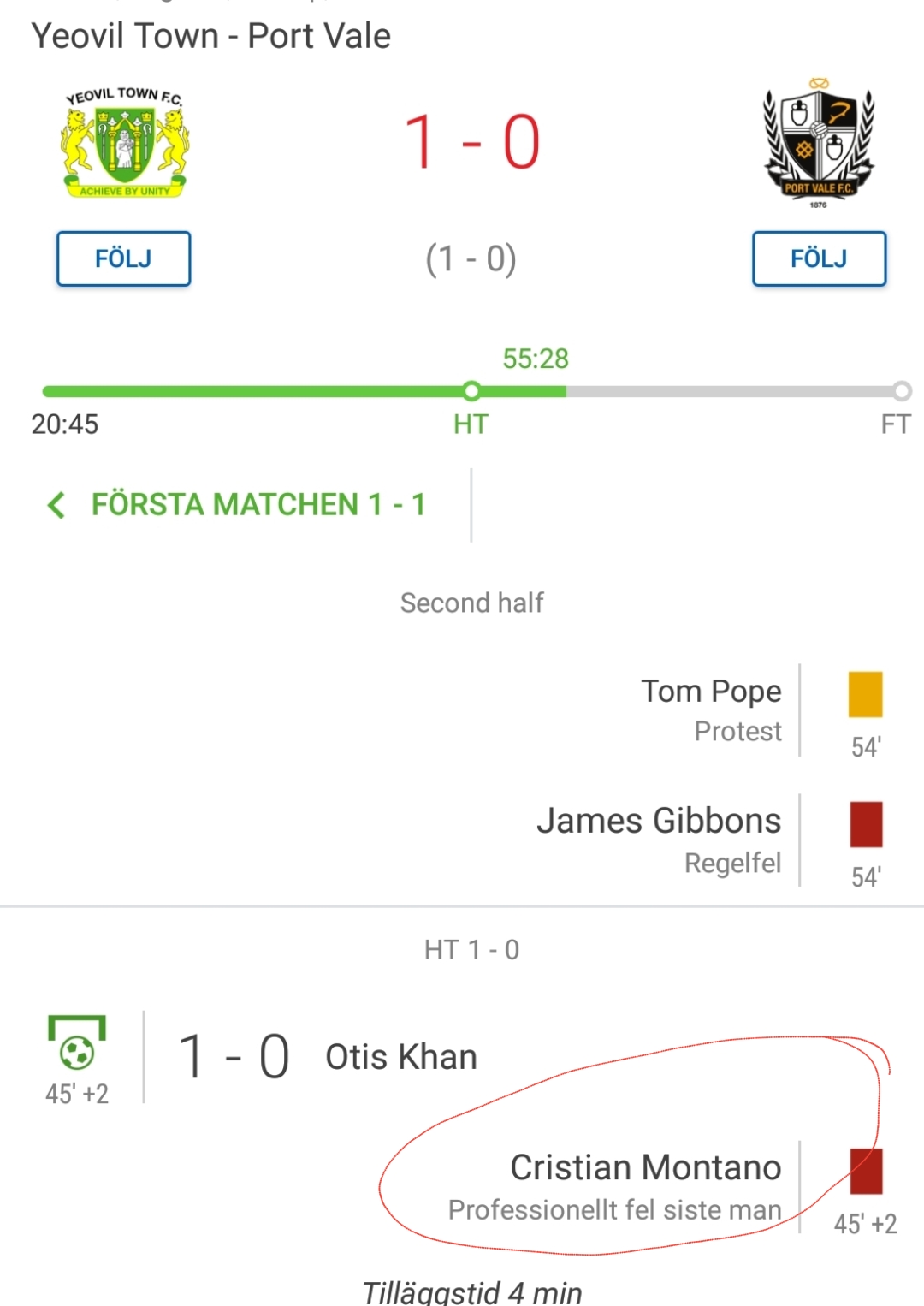Tap Tom Pope's yellow card icon
Viewport: 924px width, 1306px height.
click(865, 694)
